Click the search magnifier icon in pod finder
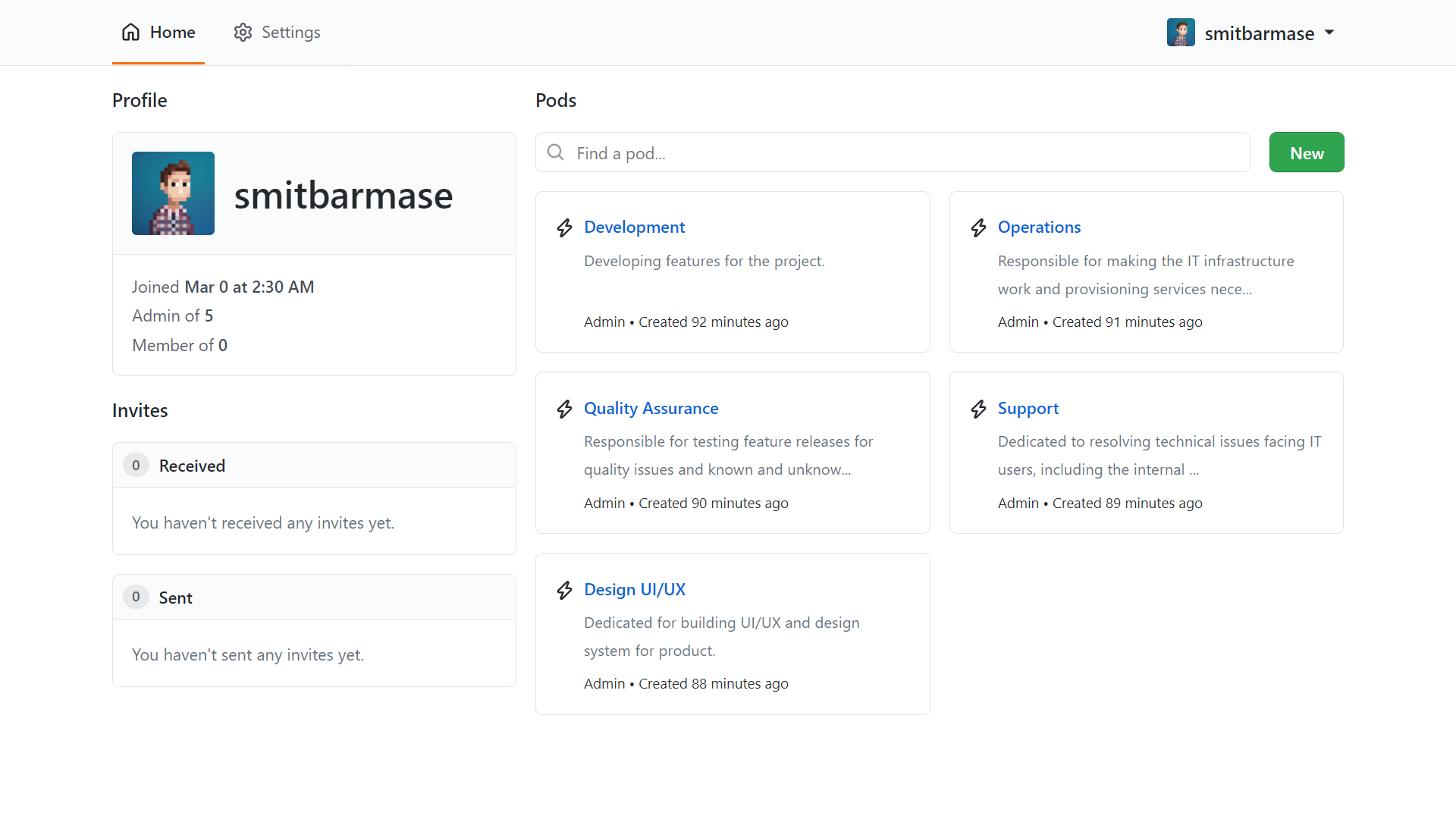The height and width of the screenshot is (819, 1456). tap(556, 152)
